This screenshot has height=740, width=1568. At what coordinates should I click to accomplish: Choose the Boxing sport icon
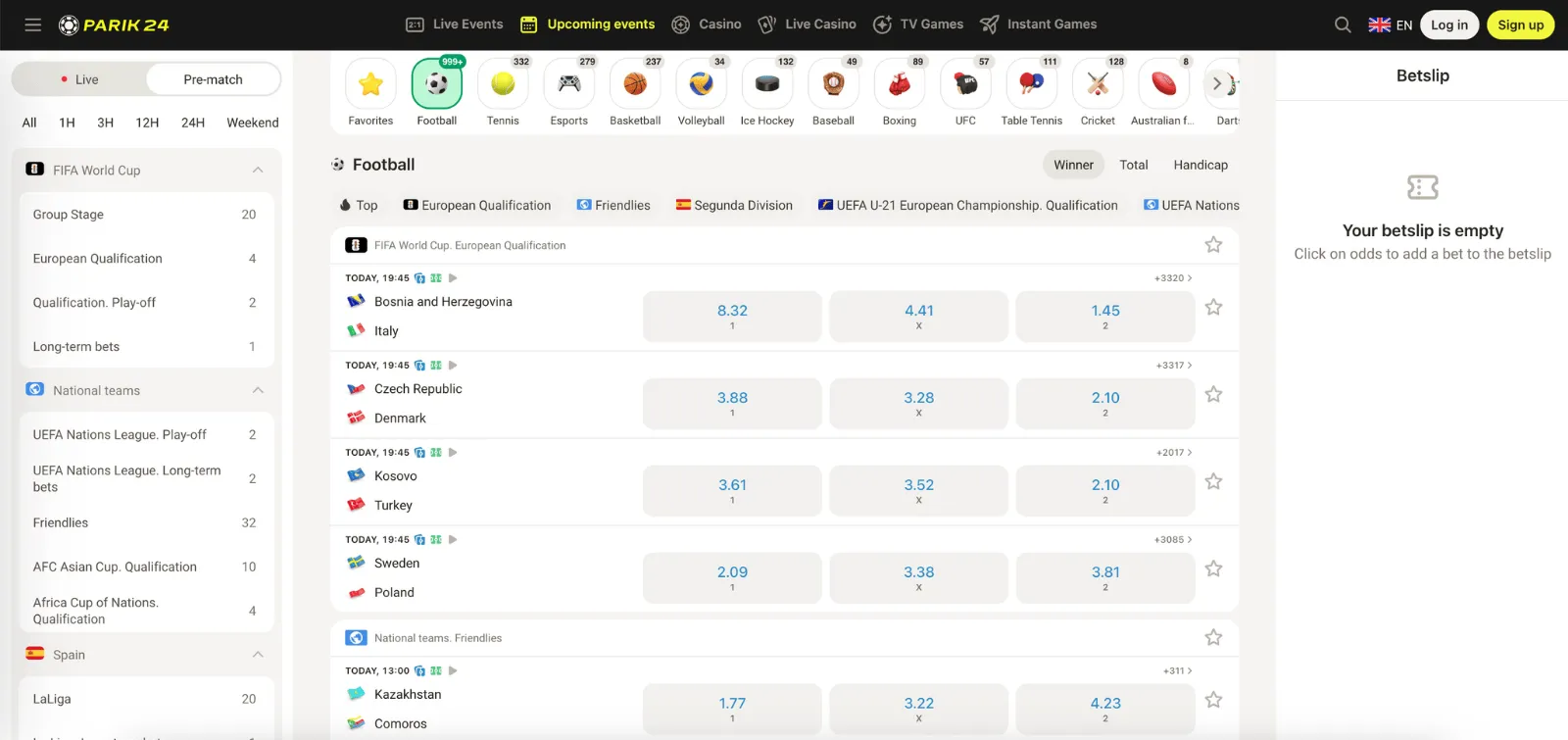pyautogui.click(x=899, y=85)
